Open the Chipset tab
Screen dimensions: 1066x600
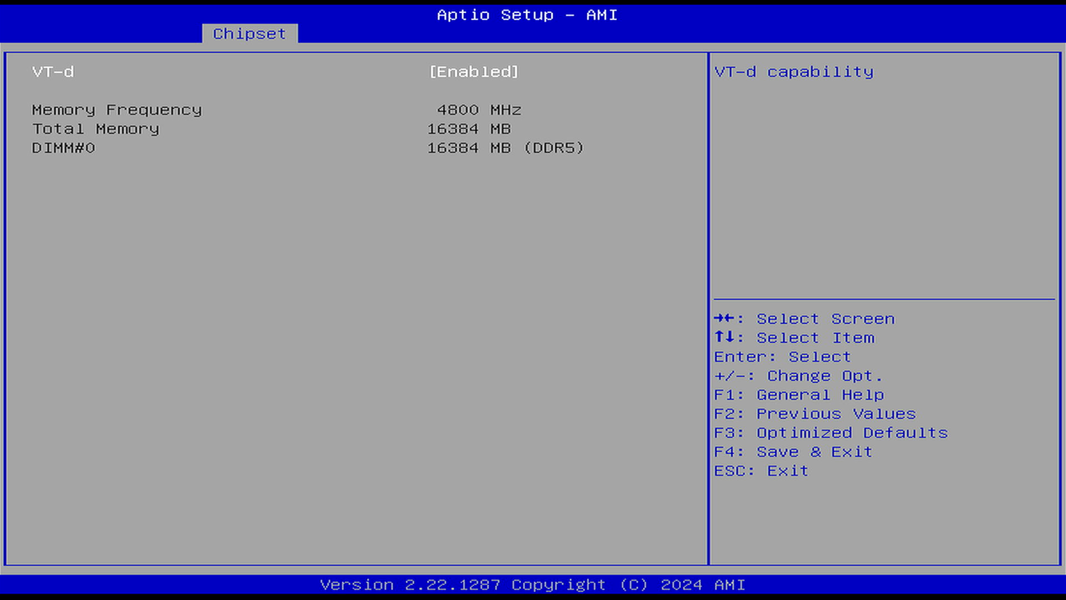pyautogui.click(x=250, y=33)
